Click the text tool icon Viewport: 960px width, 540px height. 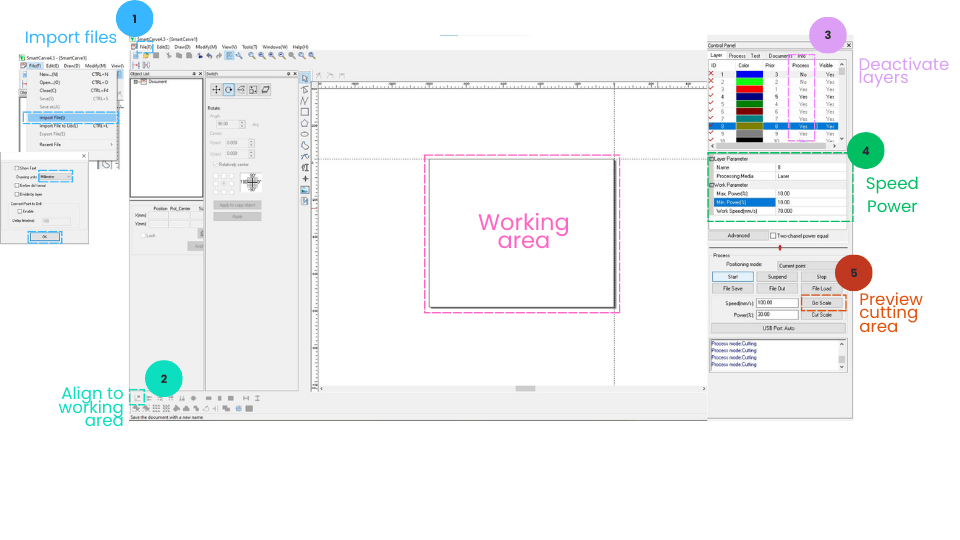tap(305, 167)
